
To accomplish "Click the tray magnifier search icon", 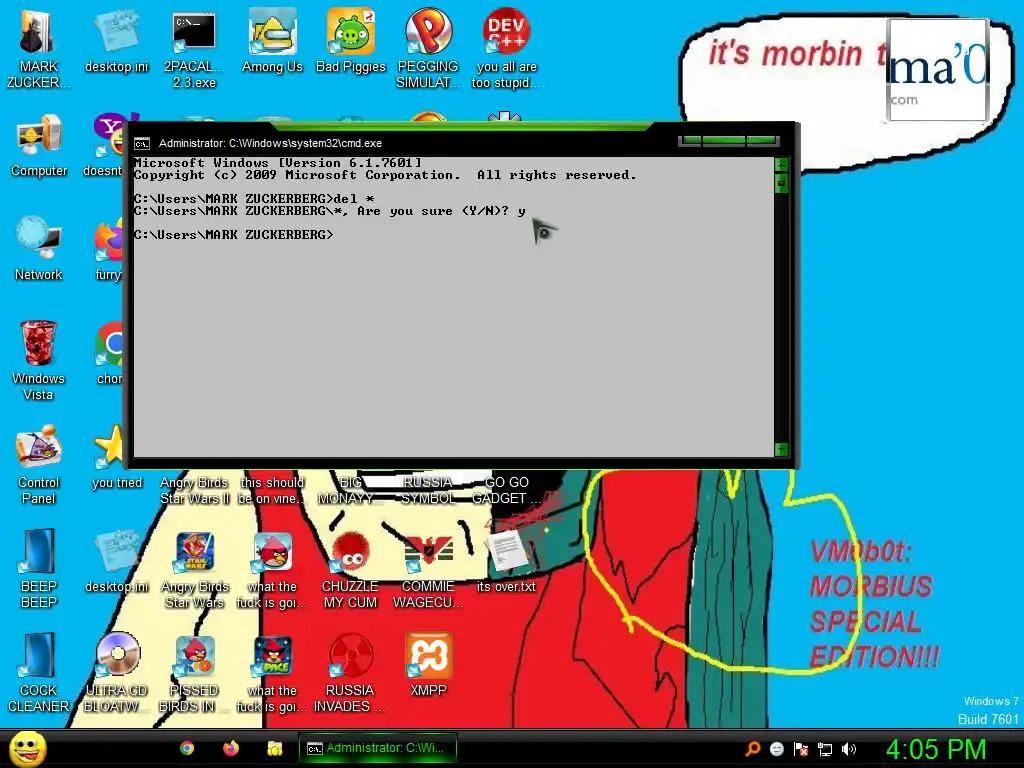I will click(753, 749).
